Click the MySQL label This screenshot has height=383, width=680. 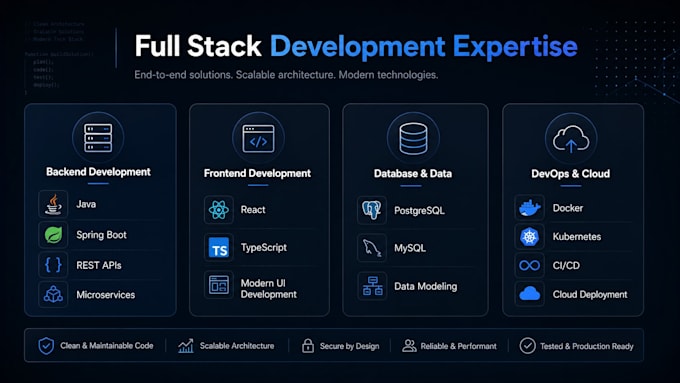coord(410,248)
